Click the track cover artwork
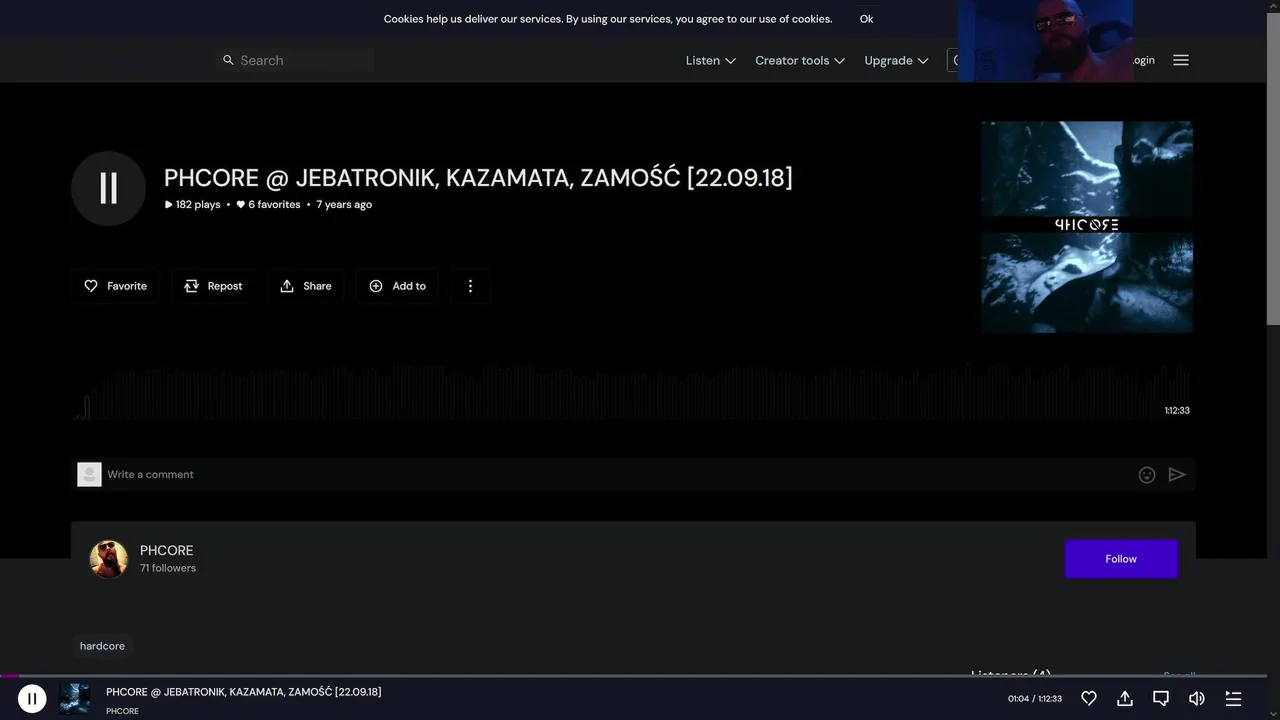This screenshot has height=720, width=1280. pyautogui.click(x=1087, y=227)
